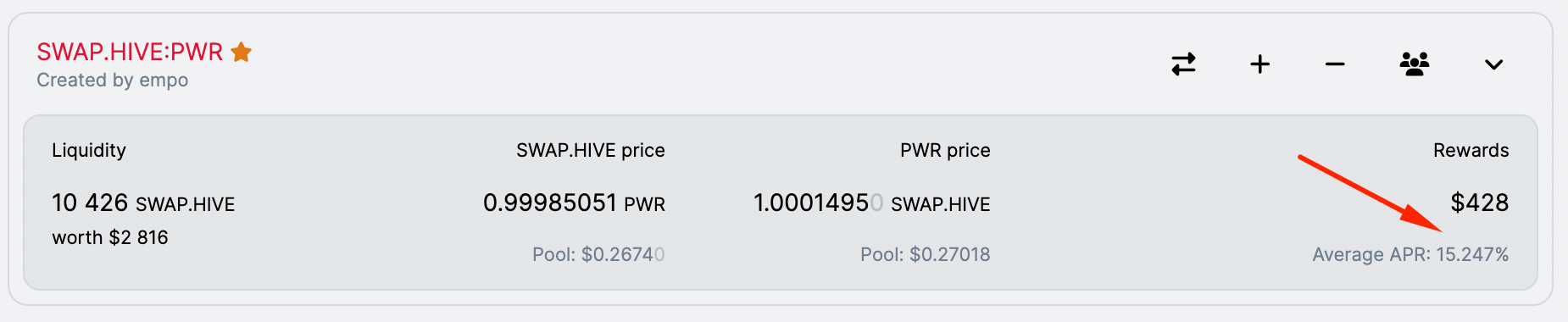Collapse the pool details chevron

coord(1494,64)
